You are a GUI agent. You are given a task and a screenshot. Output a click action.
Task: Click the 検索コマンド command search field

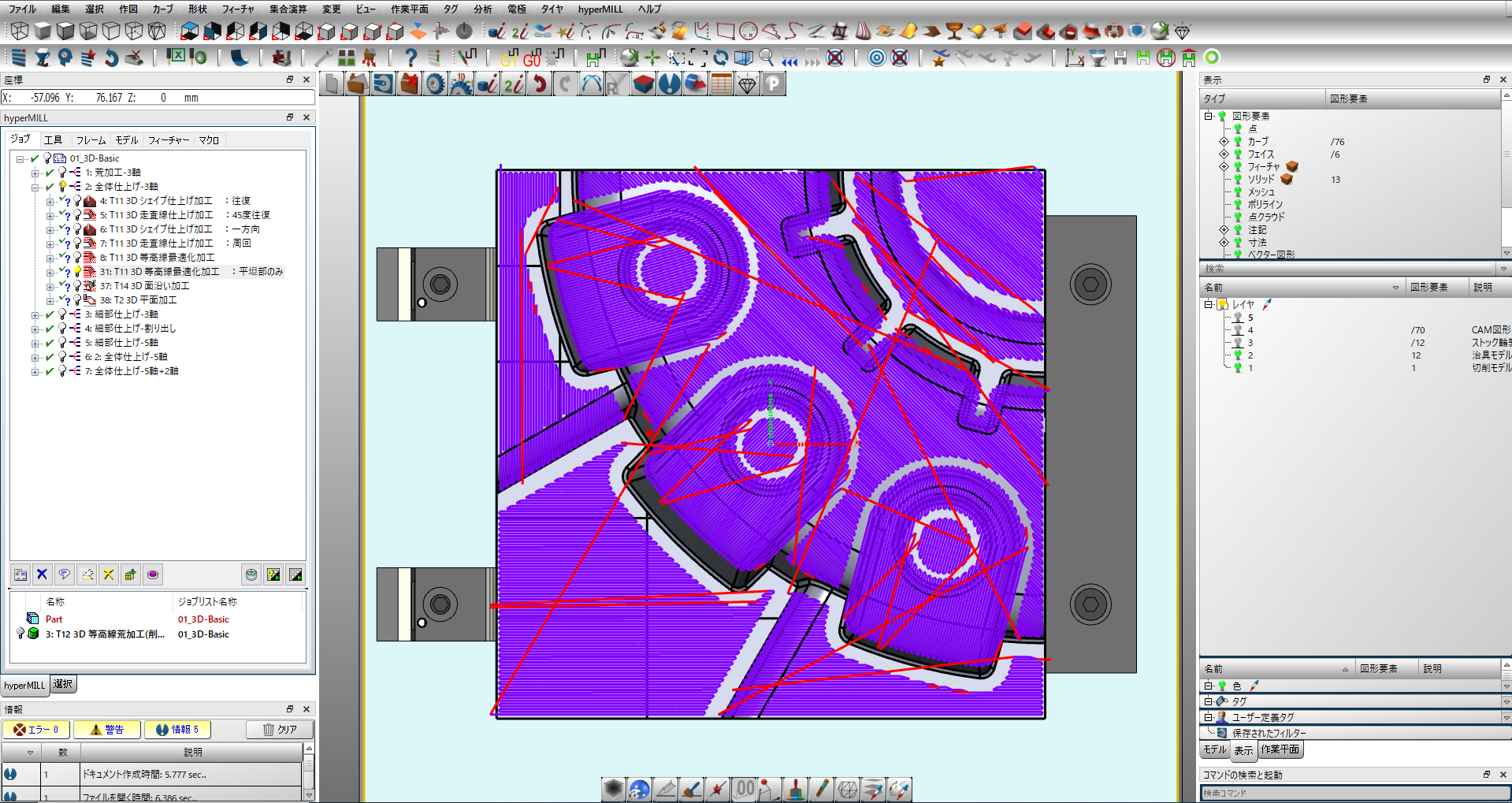[1339, 794]
